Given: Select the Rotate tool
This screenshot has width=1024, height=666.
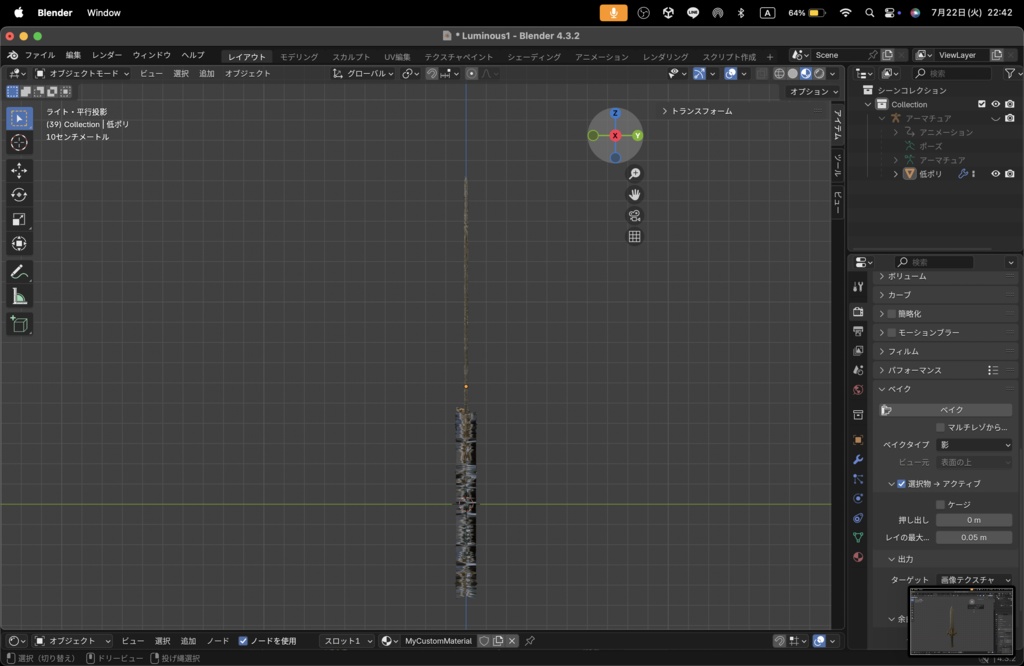Looking at the screenshot, I should (19, 195).
